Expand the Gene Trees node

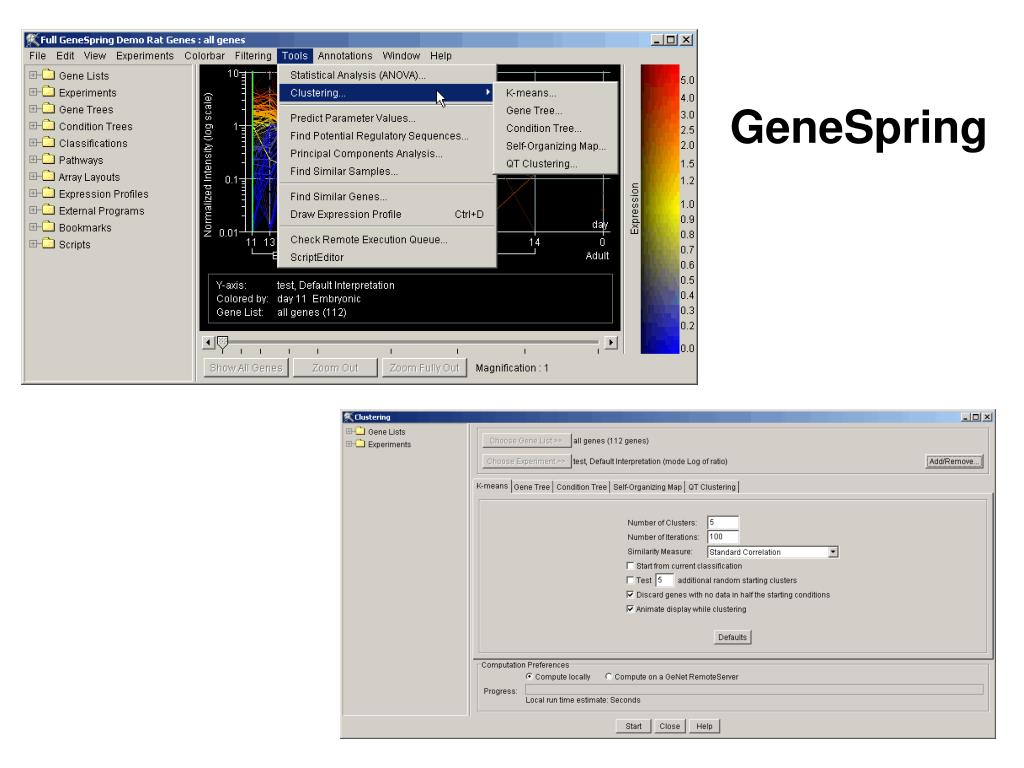[x=33, y=109]
